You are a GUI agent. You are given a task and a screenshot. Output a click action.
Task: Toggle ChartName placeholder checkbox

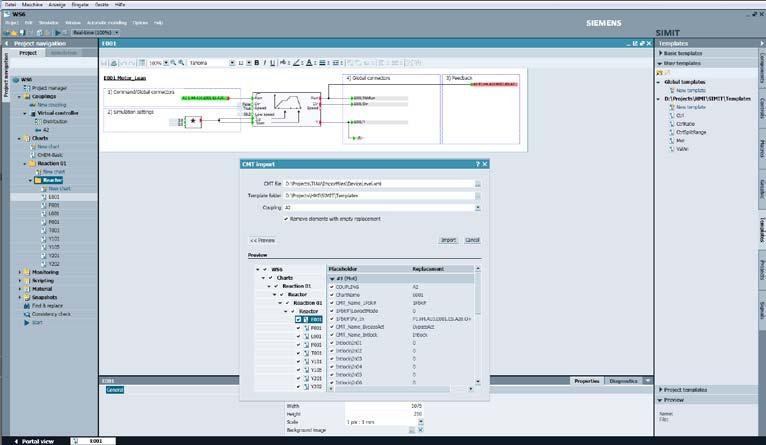[x=332, y=295]
